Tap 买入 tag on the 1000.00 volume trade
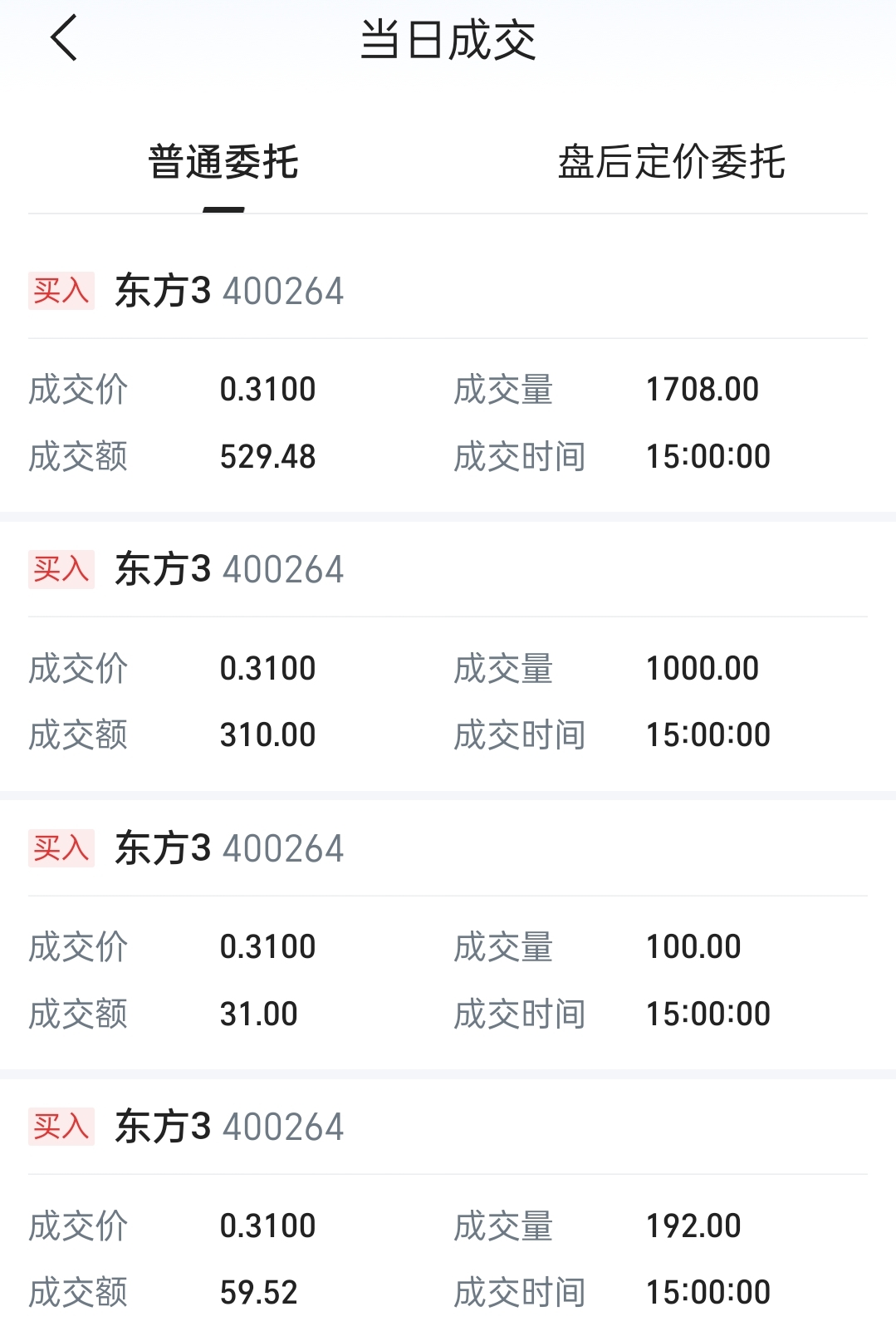 click(x=61, y=569)
